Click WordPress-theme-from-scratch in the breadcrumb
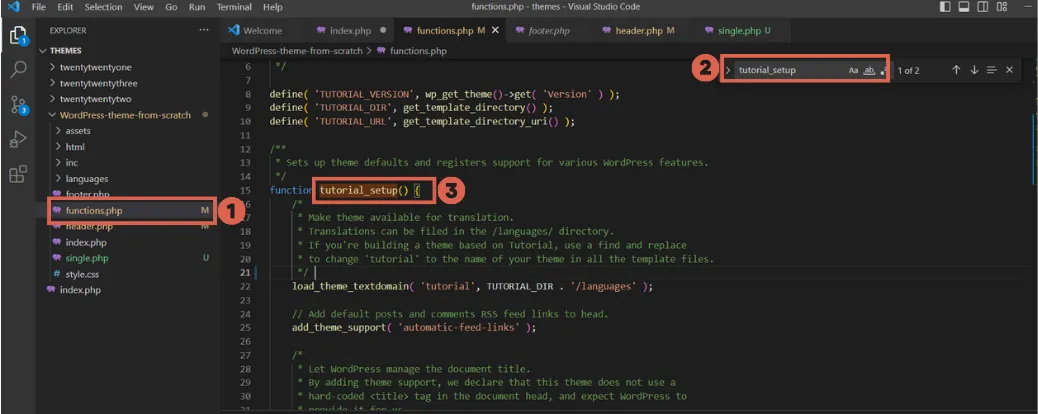 tap(297, 50)
